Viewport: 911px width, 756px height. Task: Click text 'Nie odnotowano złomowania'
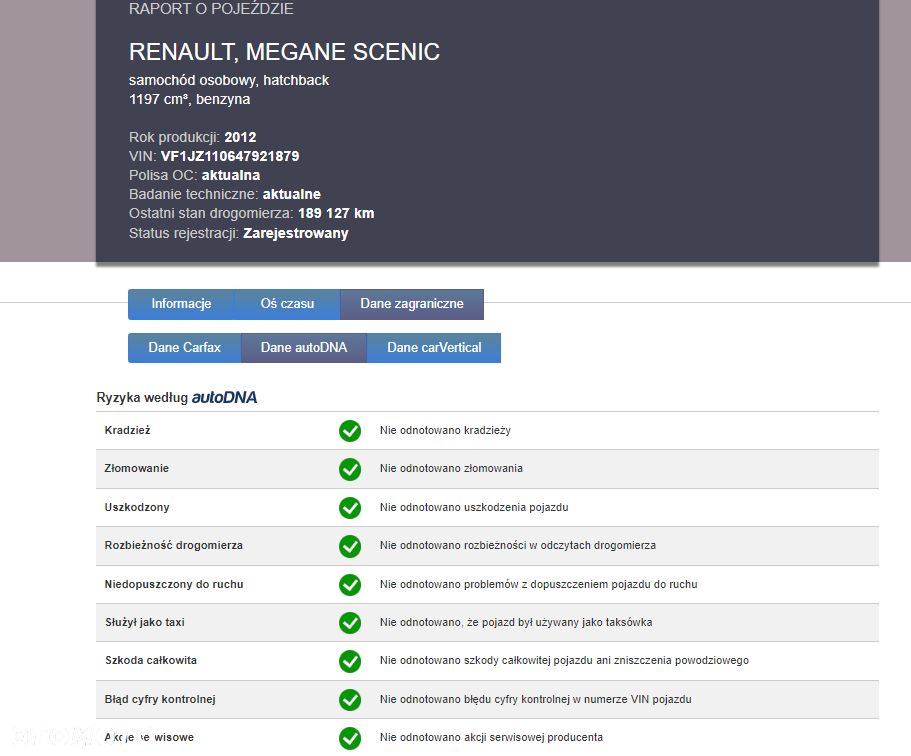tap(451, 468)
